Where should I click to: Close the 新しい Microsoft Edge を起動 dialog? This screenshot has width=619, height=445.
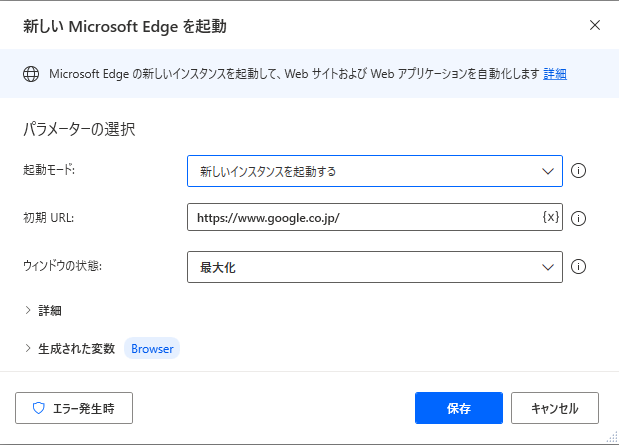tap(595, 25)
